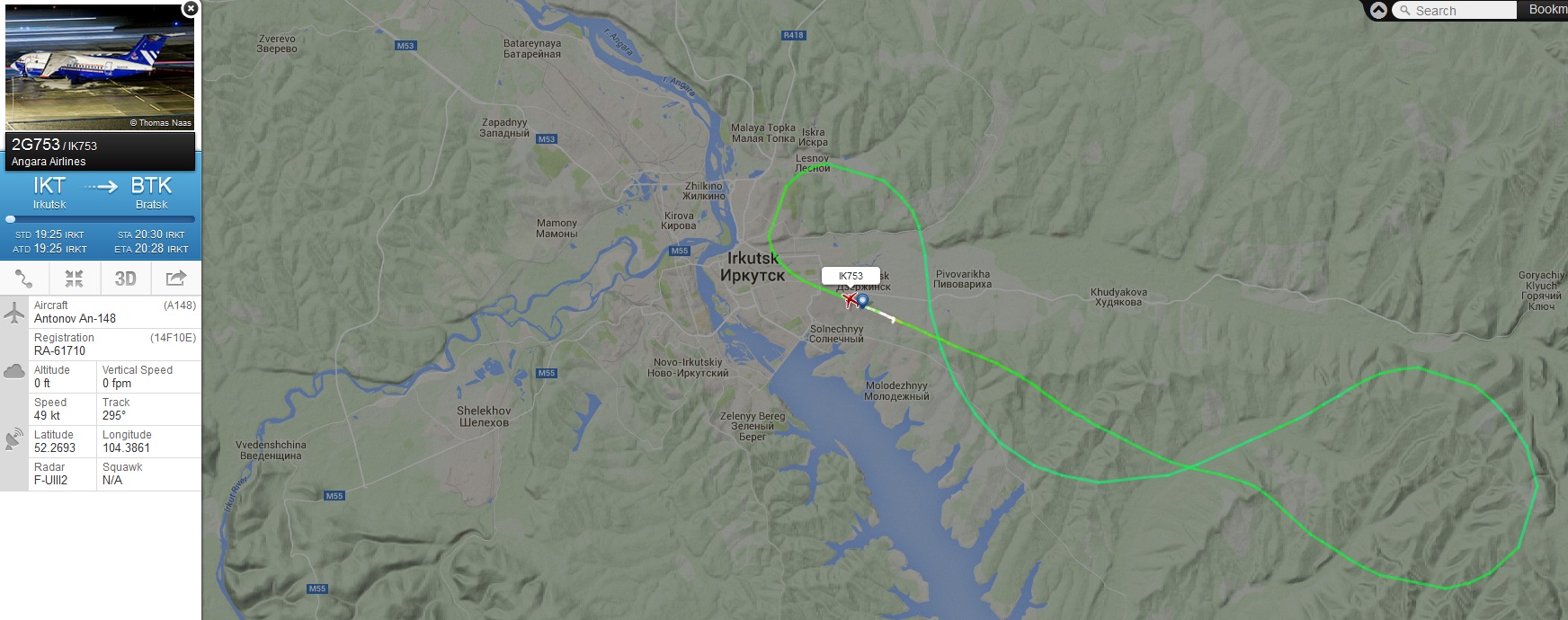Image resolution: width=1568 pixels, height=620 pixels.
Task: Share this flight via share icon
Action: [176, 279]
